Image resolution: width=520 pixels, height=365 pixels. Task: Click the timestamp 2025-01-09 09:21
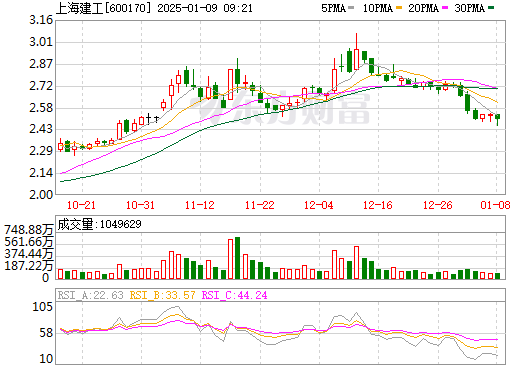[205, 8]
